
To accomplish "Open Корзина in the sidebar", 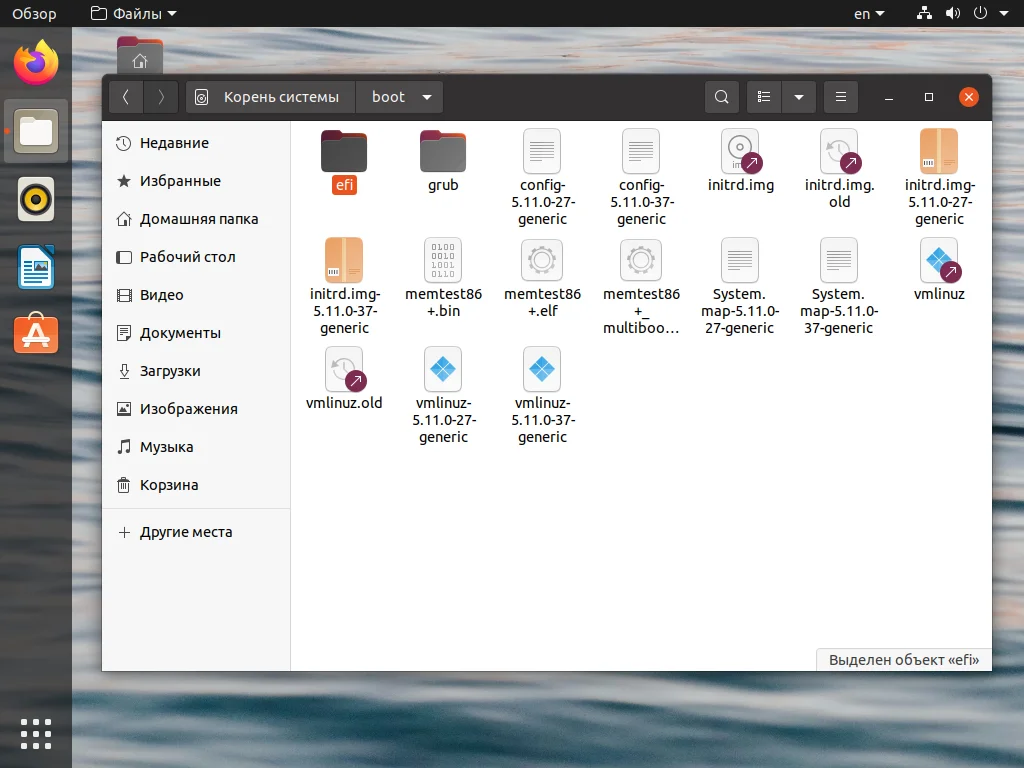I will pos(169,485).
